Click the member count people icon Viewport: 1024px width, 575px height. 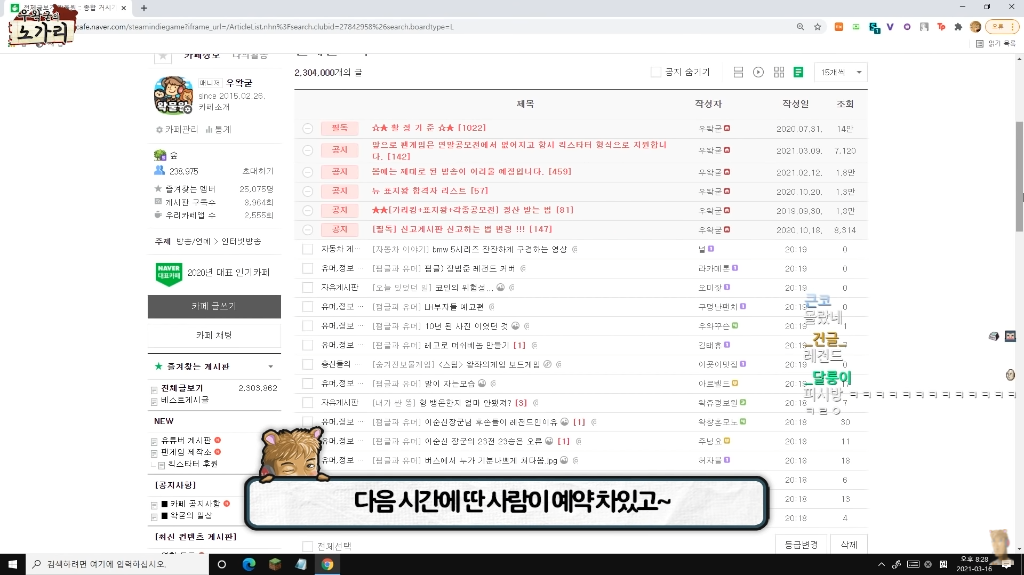160,171
